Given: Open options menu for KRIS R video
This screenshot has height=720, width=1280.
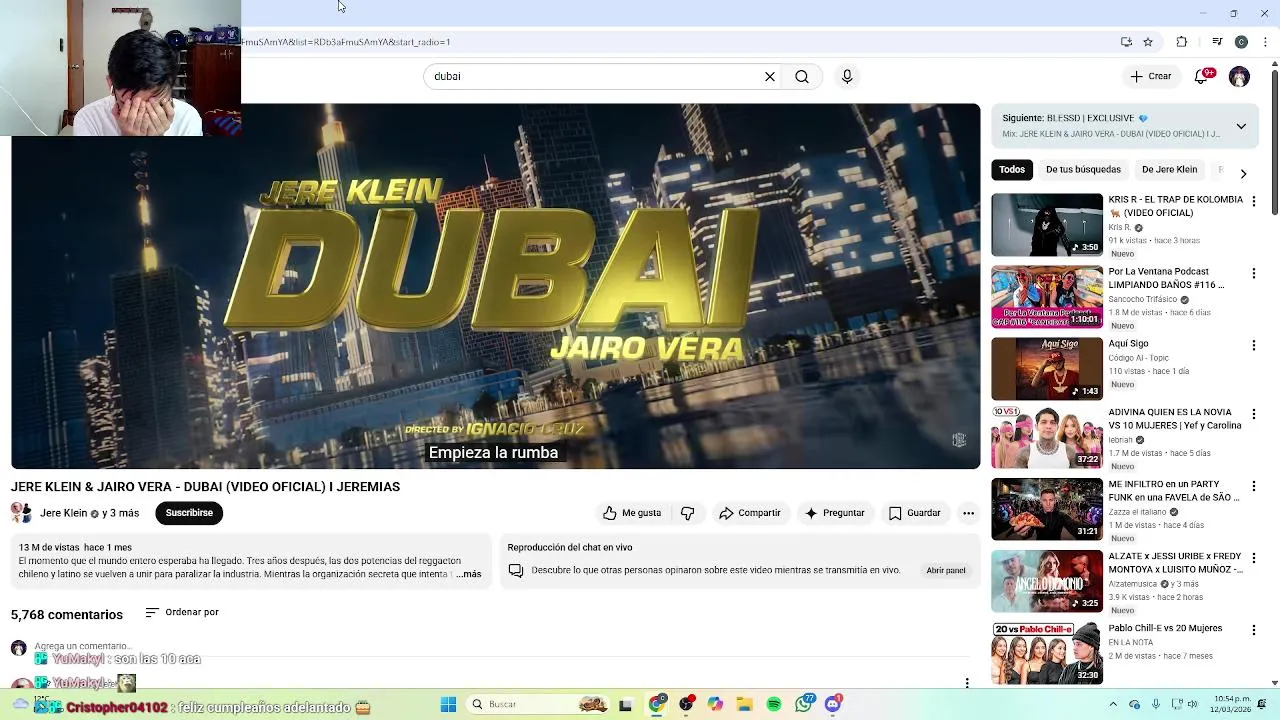Looking at the screenshot, I should 1253,201.
